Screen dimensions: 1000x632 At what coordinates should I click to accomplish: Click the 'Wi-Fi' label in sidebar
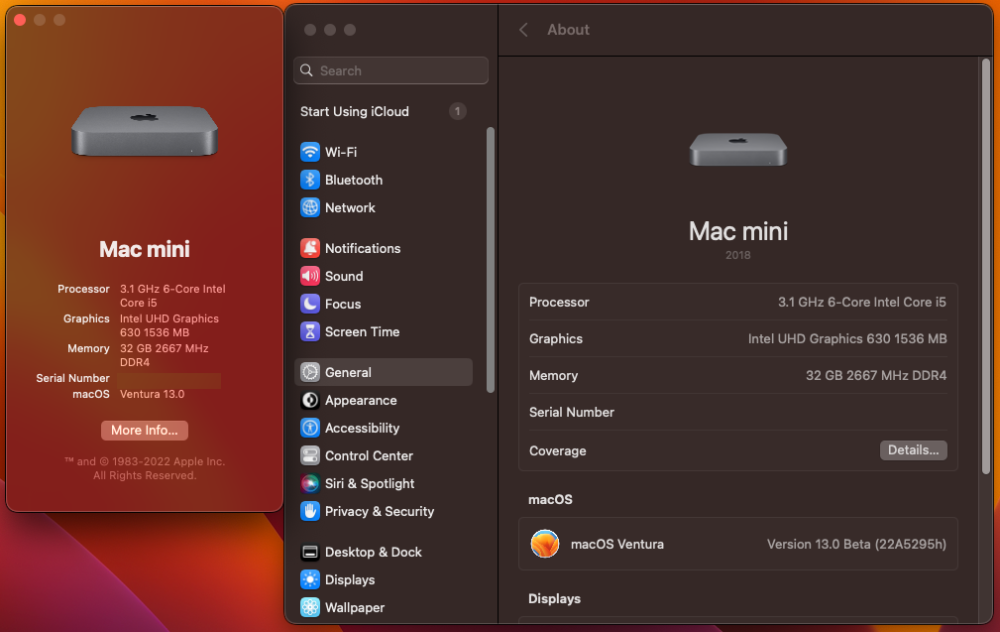click(341, 152)
